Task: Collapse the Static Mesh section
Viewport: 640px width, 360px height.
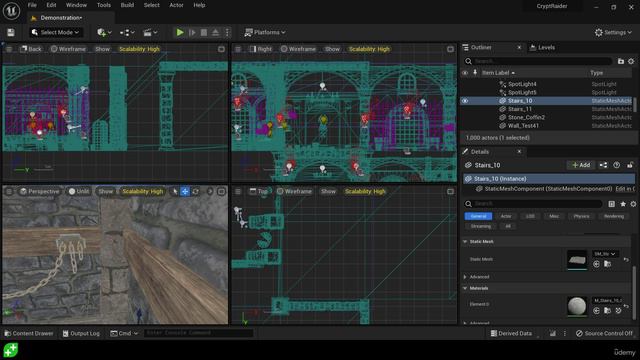Action: [465, 242]
